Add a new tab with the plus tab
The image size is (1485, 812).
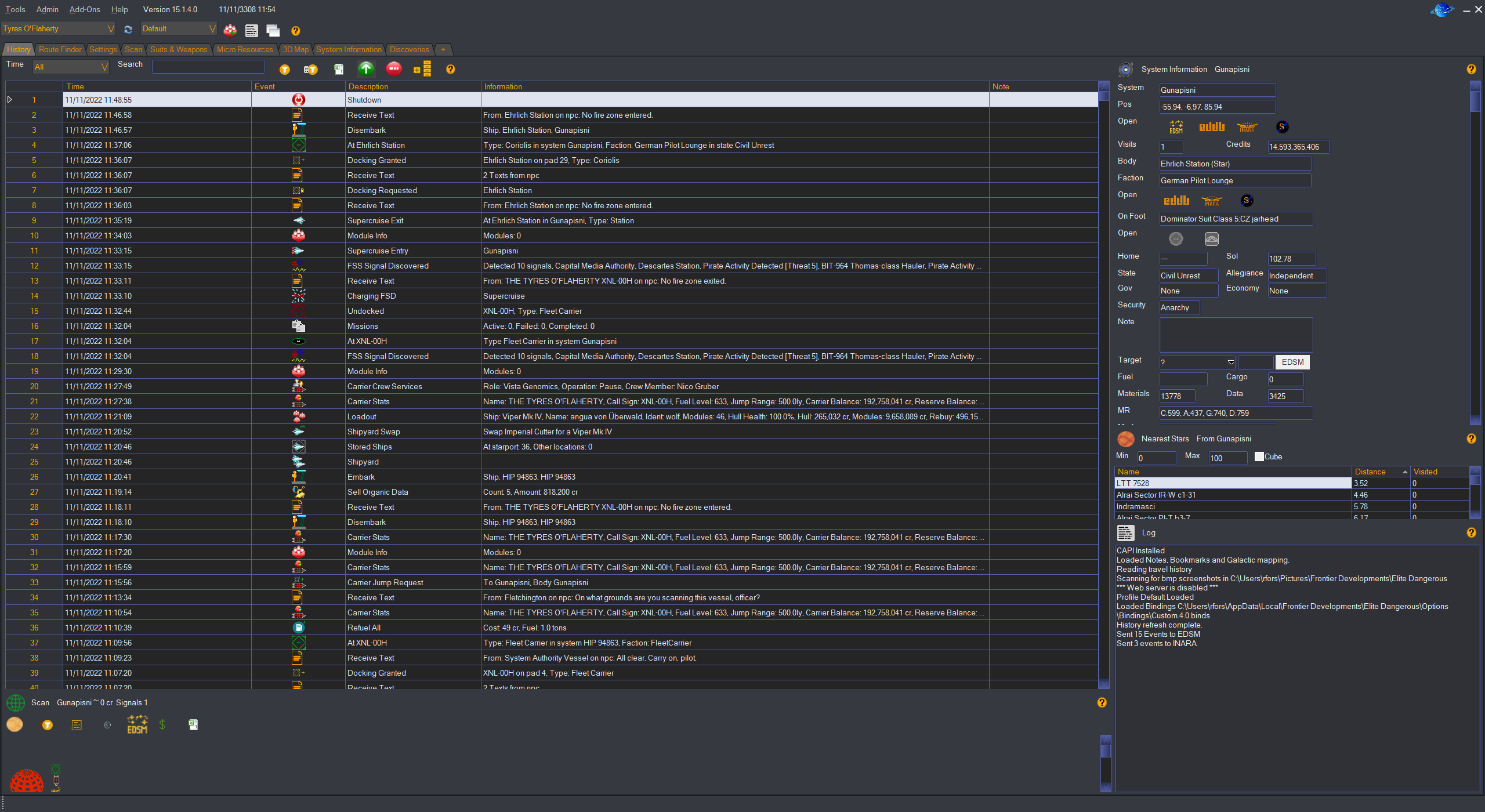click(x=443, y=50)
